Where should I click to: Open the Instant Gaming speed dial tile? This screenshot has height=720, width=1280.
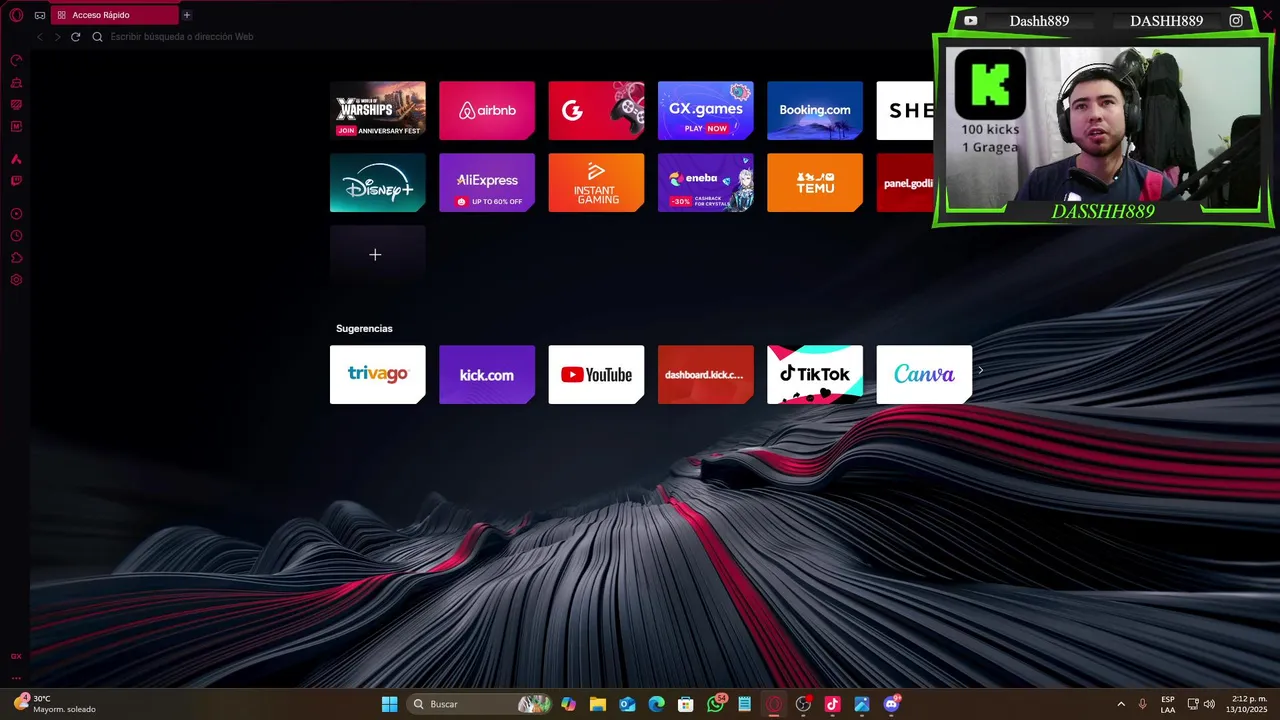tap(596, 182)
